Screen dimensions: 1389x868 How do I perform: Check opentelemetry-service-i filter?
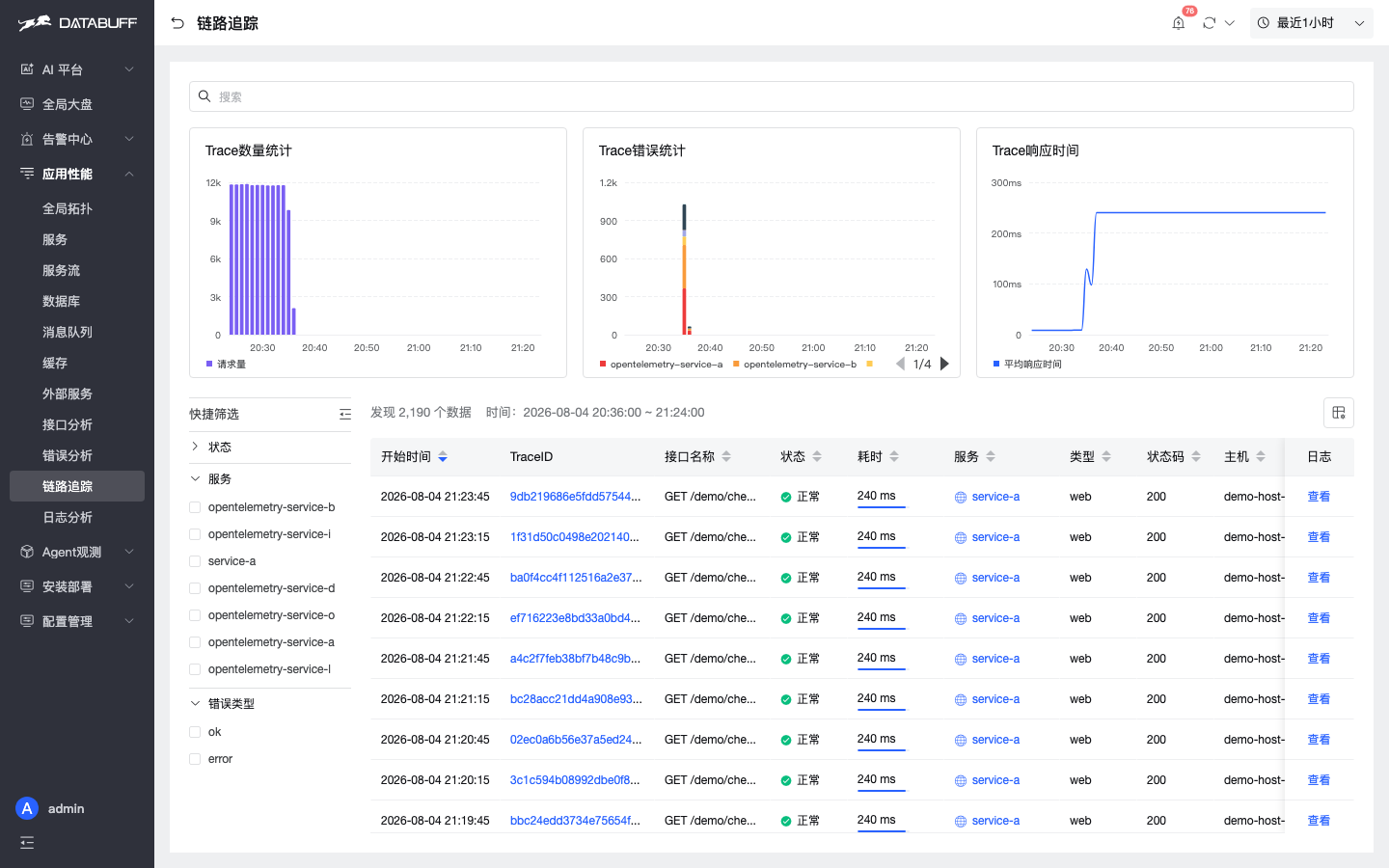coord(195,534)
